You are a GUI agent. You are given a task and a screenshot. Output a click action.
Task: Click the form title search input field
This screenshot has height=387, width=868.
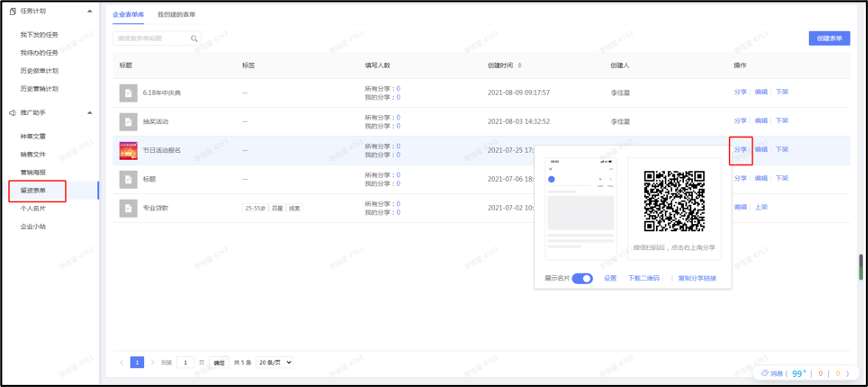click(x=157, y=39)
